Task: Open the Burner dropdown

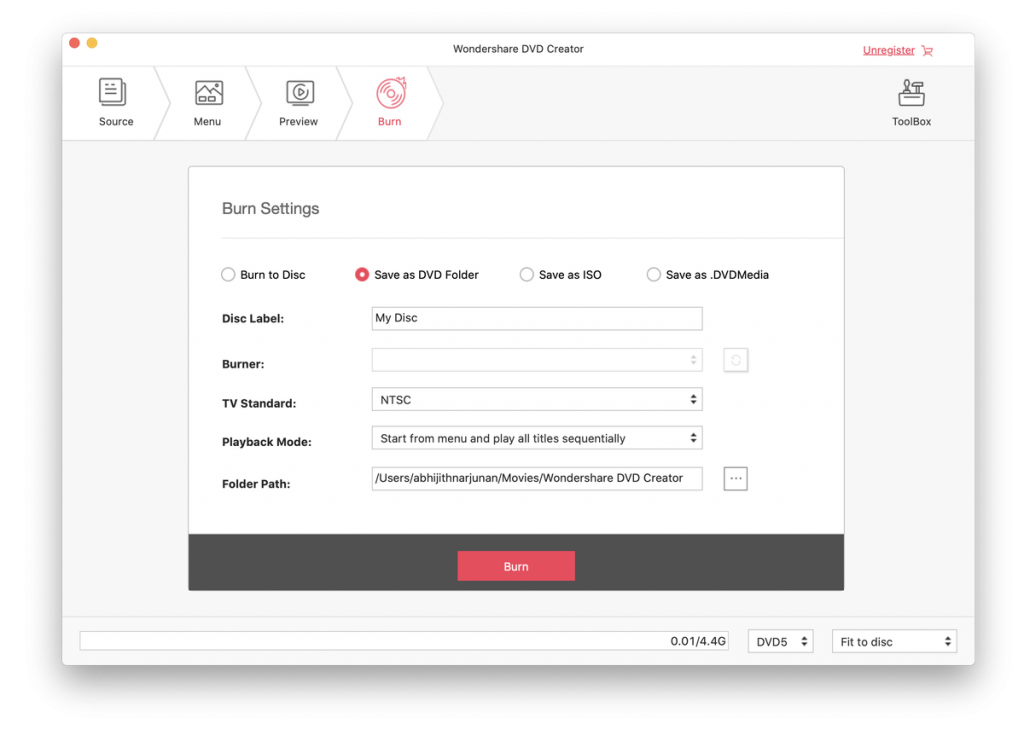Action: pos(537,360)
